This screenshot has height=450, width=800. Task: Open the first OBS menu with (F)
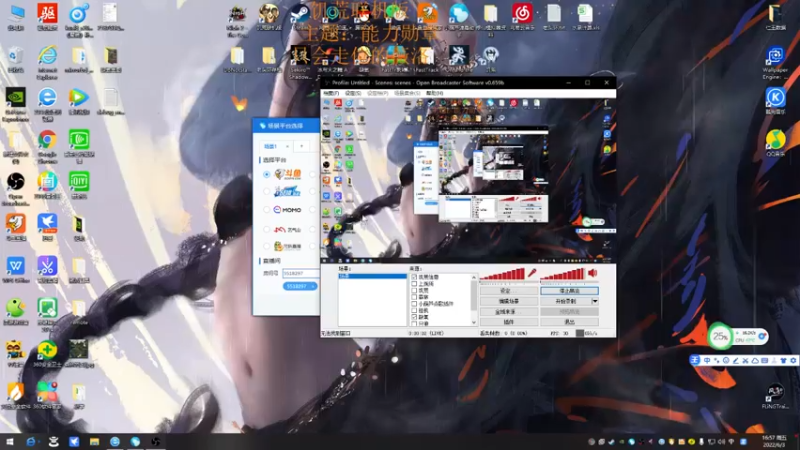pos(331,93)
